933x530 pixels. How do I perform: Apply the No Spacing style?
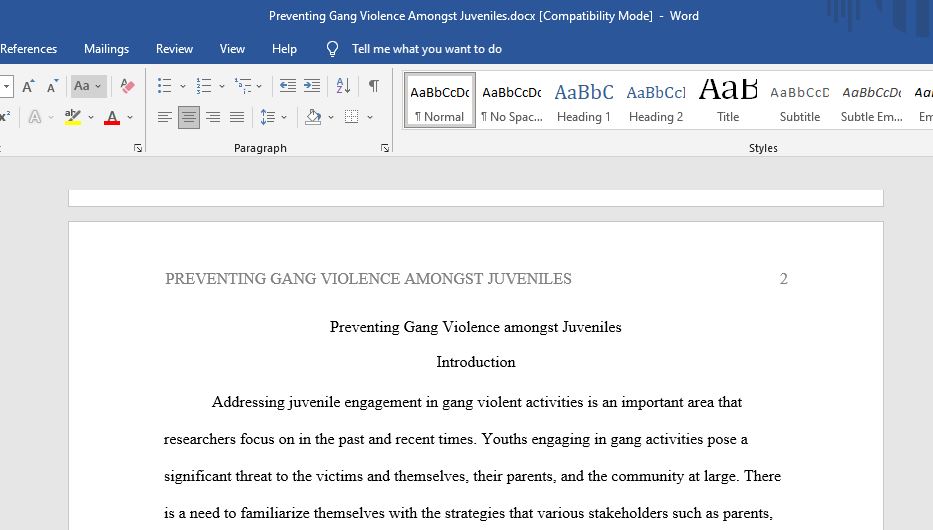[x=512, y=101]
